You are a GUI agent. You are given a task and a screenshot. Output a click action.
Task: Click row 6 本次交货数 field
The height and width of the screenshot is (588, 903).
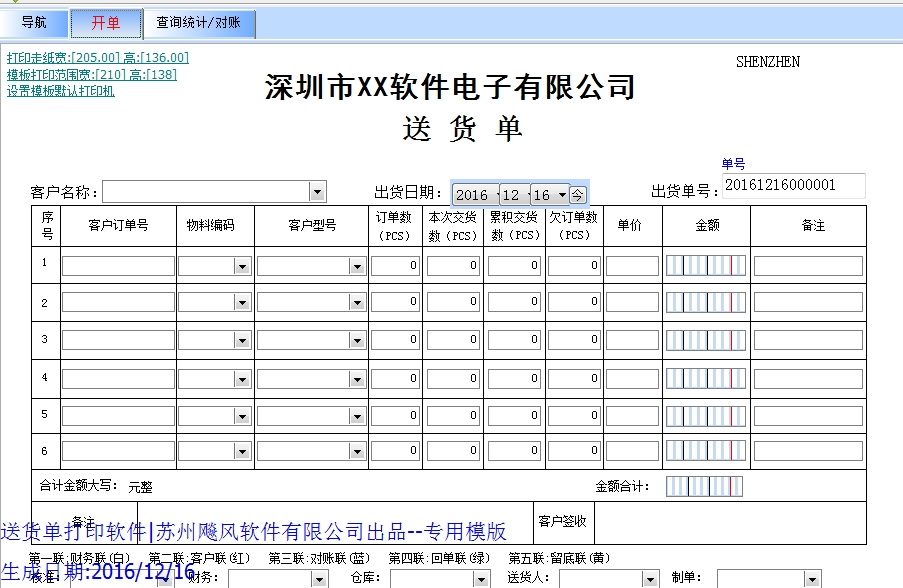tap(453, 450)
